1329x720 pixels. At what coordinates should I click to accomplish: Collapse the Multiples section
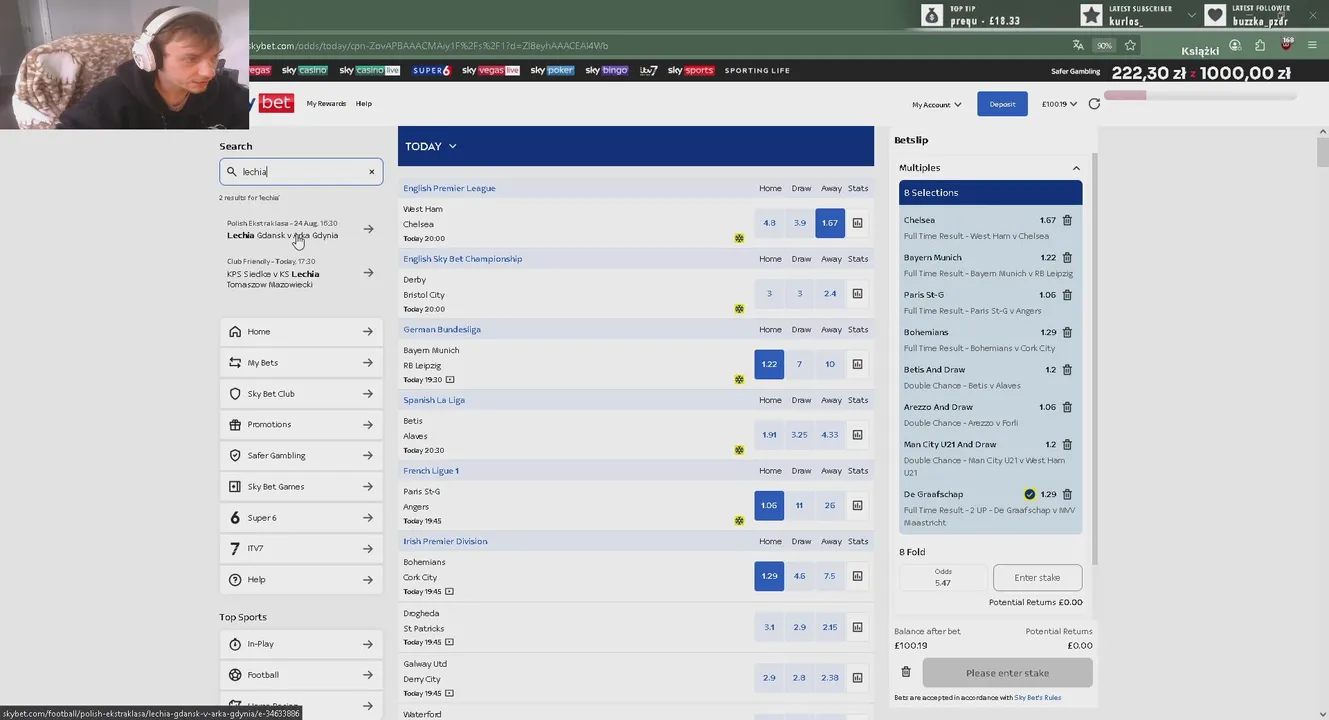[1076, 168]
